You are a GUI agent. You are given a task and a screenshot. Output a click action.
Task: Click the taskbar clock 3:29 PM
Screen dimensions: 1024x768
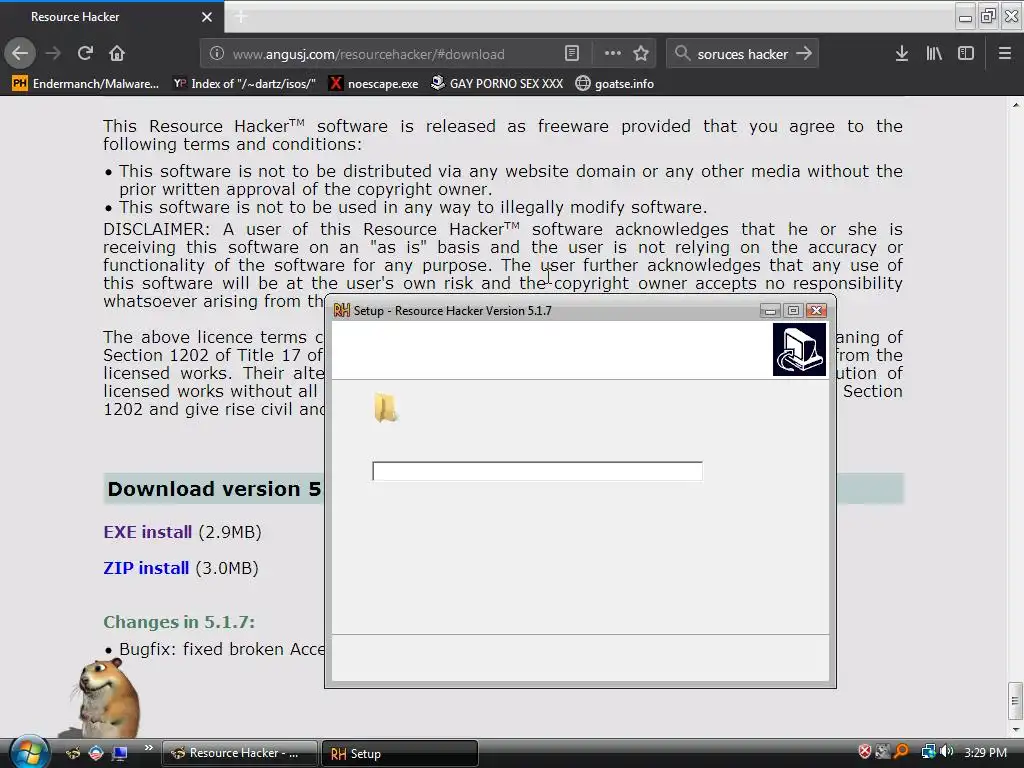pyautogui.click(x=985, y=752)
